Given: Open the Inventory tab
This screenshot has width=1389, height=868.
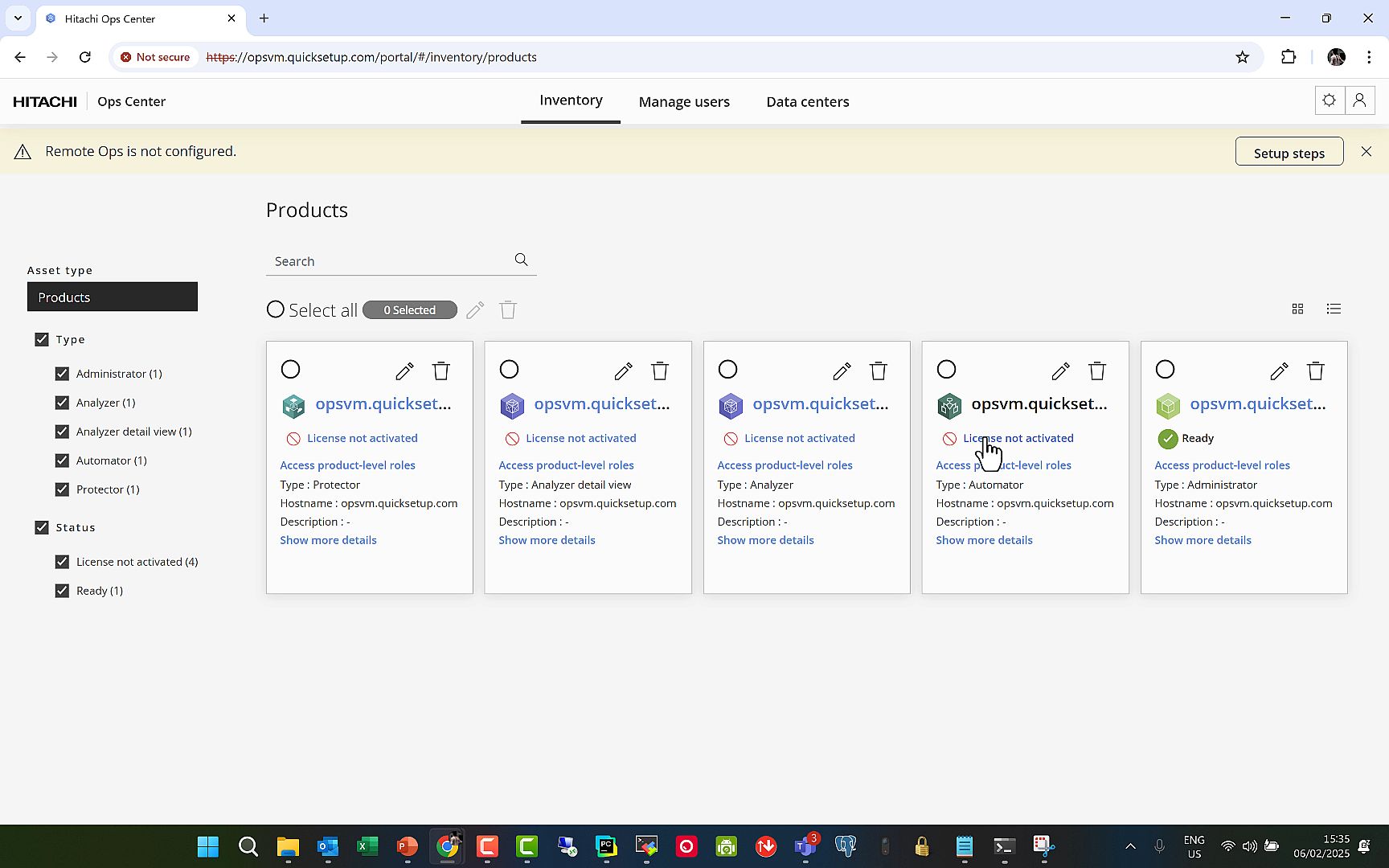Looking at the screenshot, I should point(571,100).
